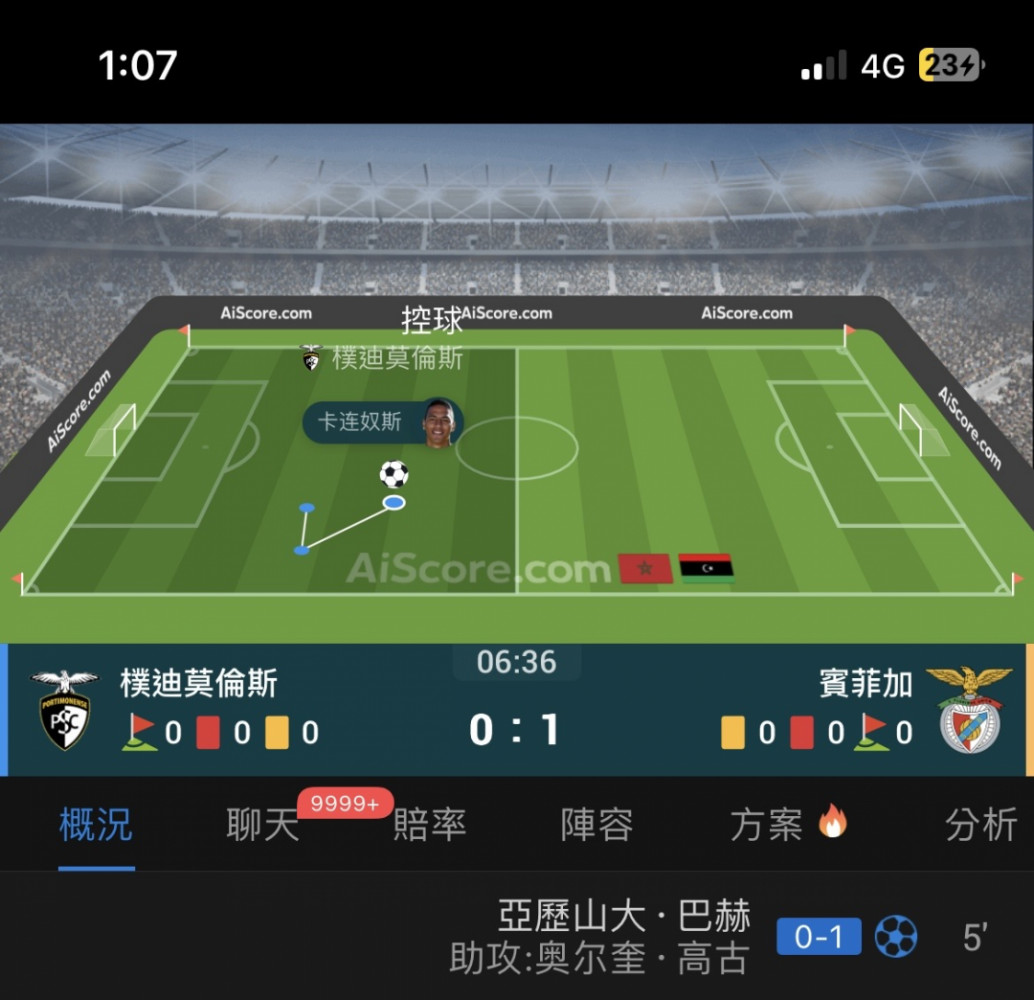Image resolution: width=1034 pixels, height=1000 pixels.
Task: Tap the goal event ball icon
Action: point(896,936)
